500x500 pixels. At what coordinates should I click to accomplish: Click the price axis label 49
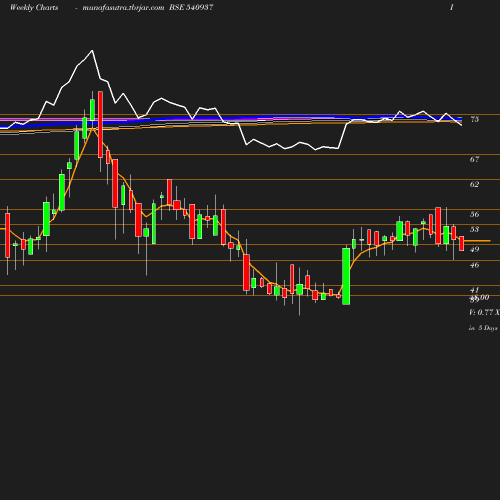[475, 249]
